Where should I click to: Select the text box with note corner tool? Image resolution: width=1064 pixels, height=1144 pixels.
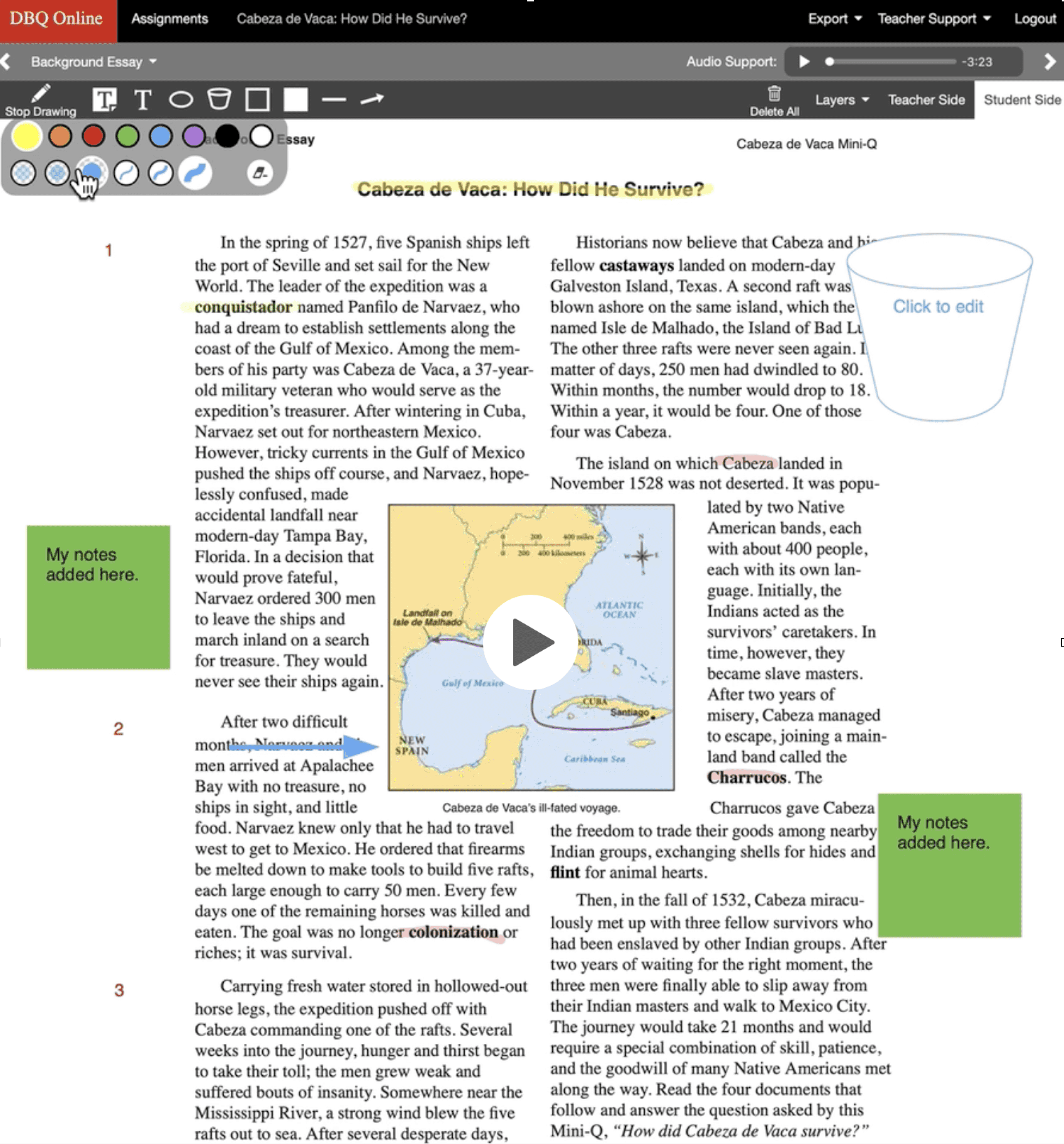(x=105, y=100)
